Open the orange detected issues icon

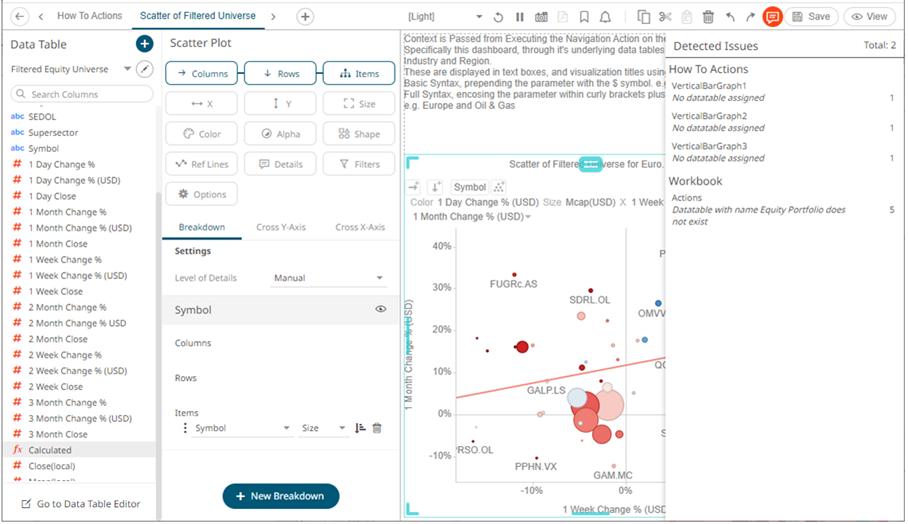pos(771,17)
